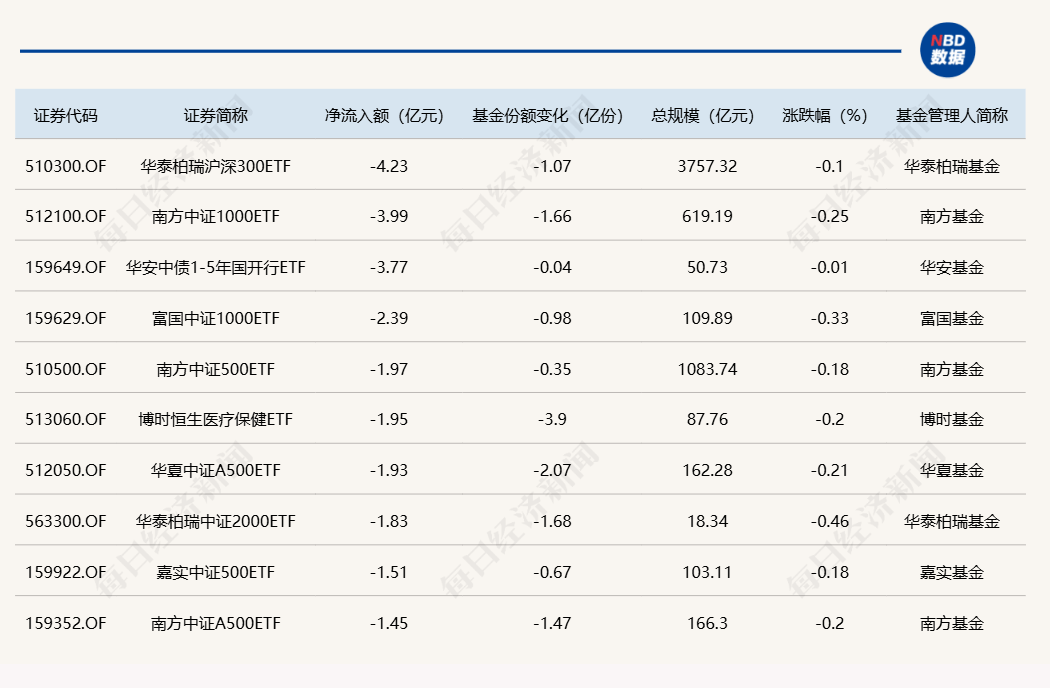Click the 证券代码 column header
The width and height of the screenshot is (1050, 688).
click(x=66, y=115)
